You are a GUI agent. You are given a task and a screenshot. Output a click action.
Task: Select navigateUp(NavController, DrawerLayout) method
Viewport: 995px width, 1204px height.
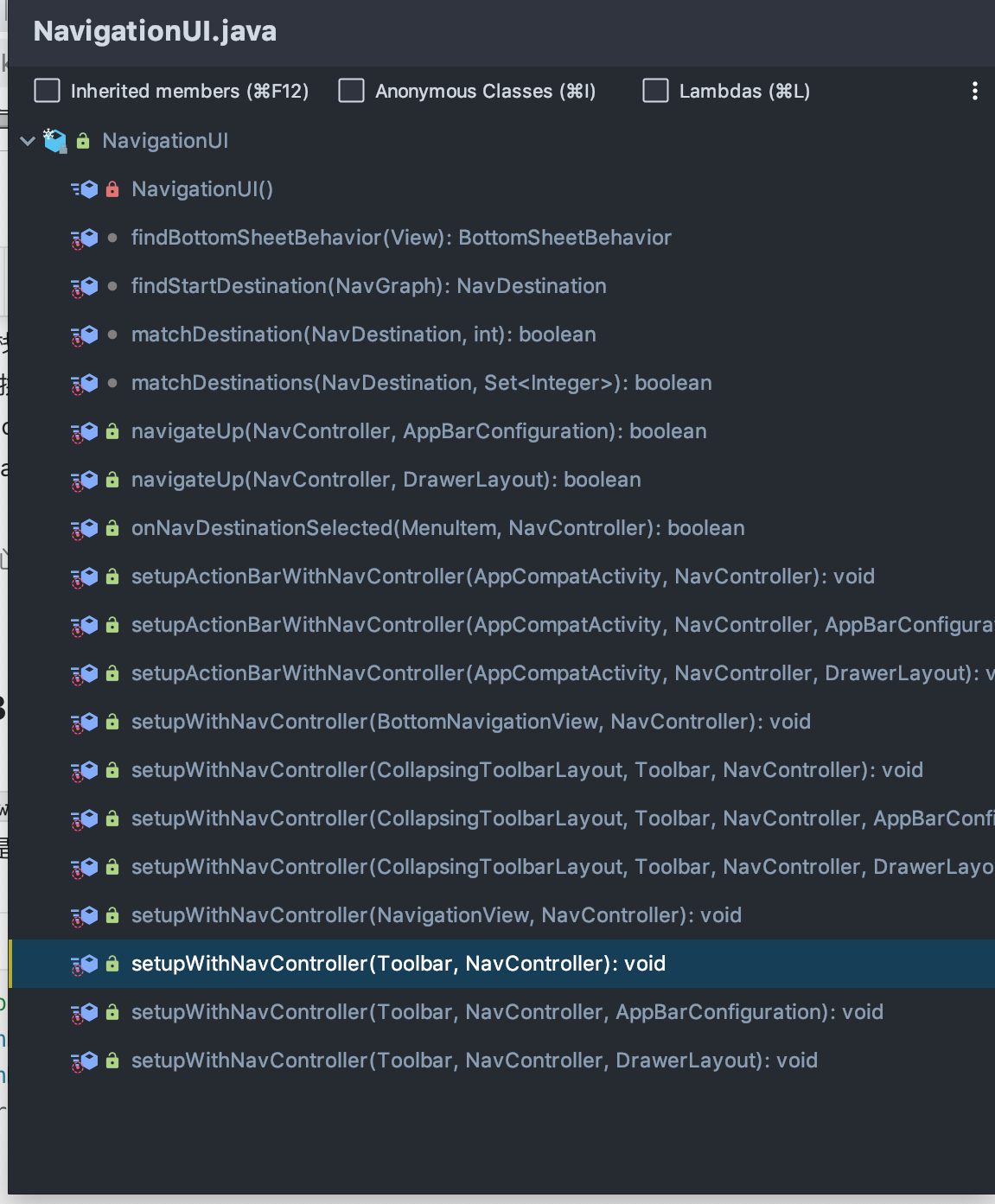(x=501, y=480)
